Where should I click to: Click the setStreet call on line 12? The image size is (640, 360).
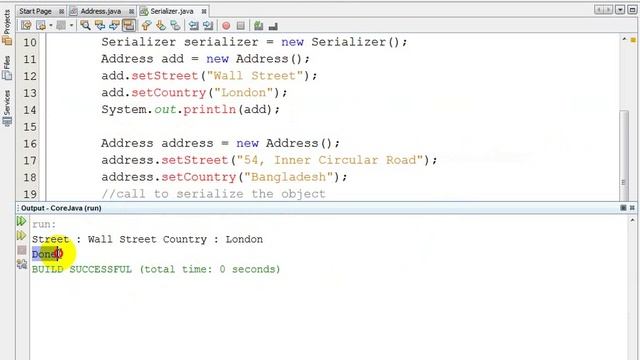[165, 76]
